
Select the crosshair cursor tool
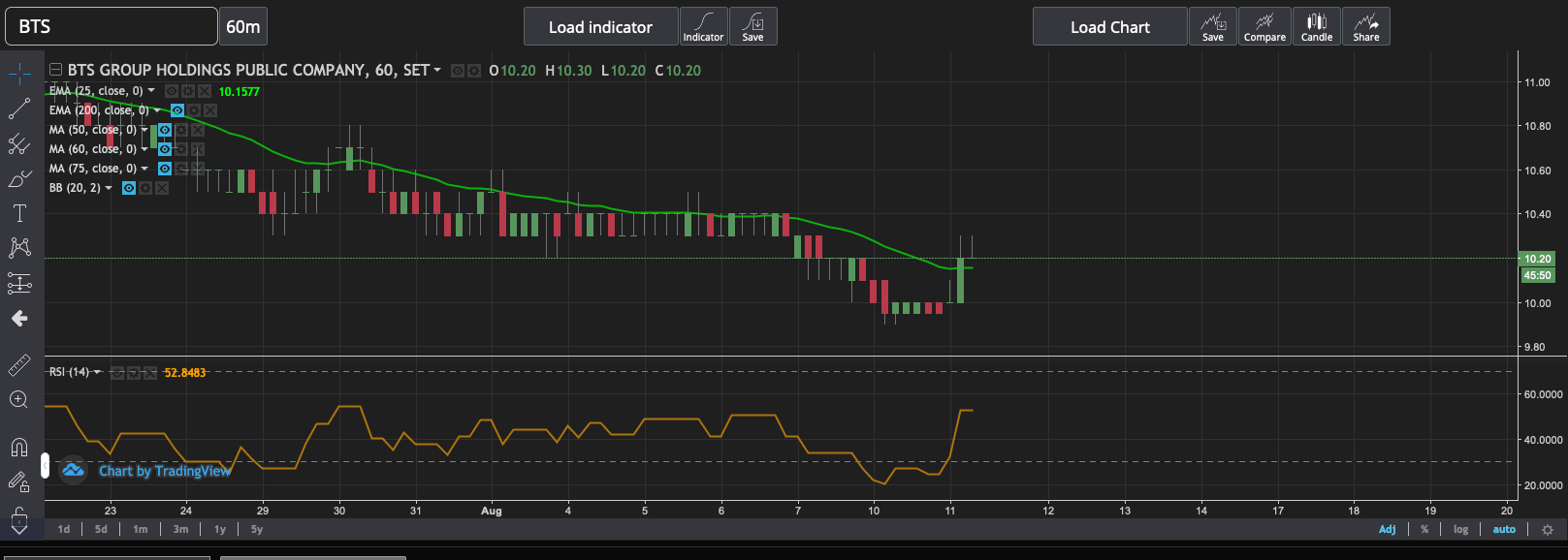[19, 74]
